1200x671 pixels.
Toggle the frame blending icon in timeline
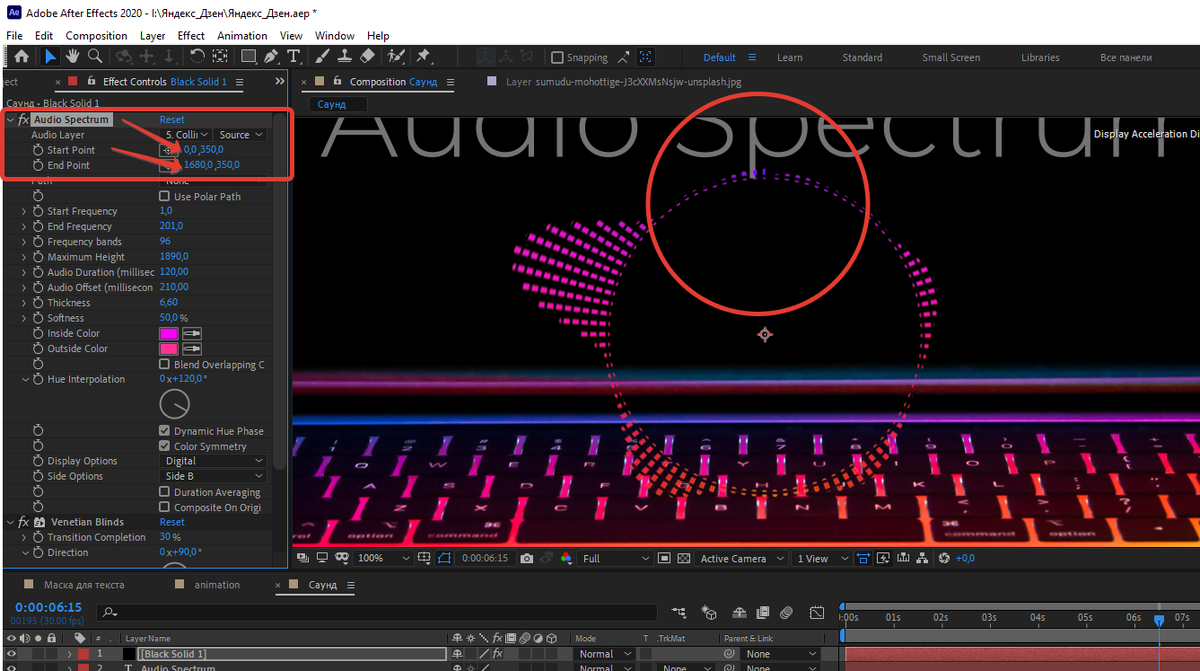click(763, 612)
